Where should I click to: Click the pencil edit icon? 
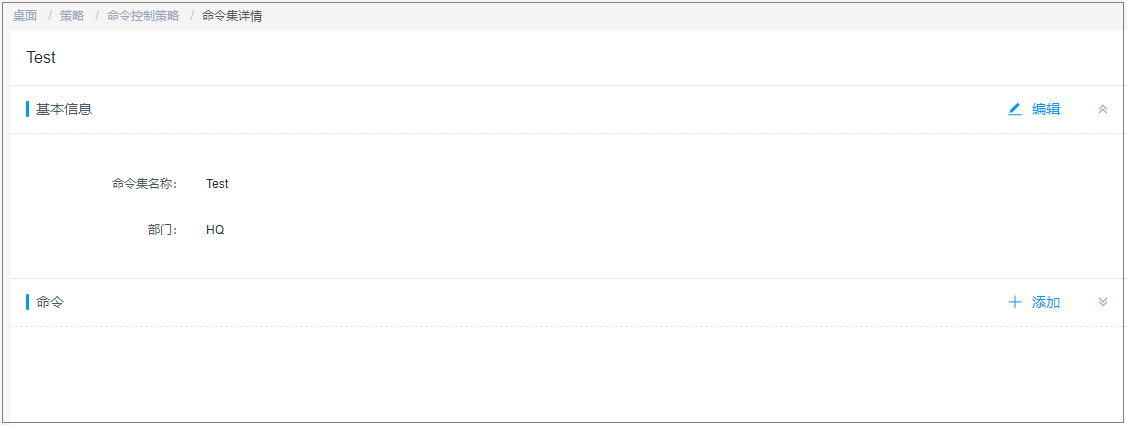coord(1015,109)
